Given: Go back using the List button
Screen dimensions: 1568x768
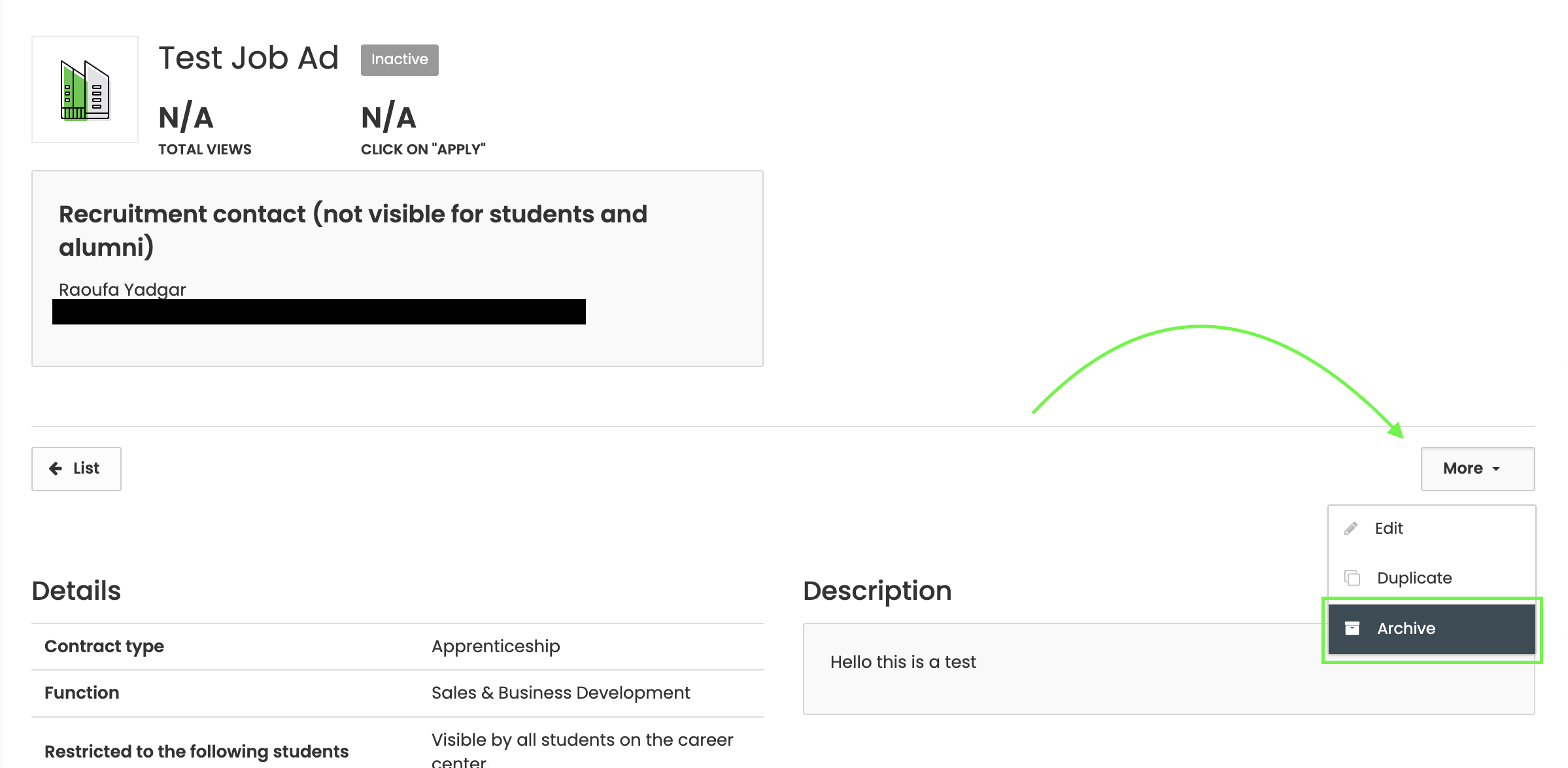Looking at the screenshot, I should tap(77, 468).
